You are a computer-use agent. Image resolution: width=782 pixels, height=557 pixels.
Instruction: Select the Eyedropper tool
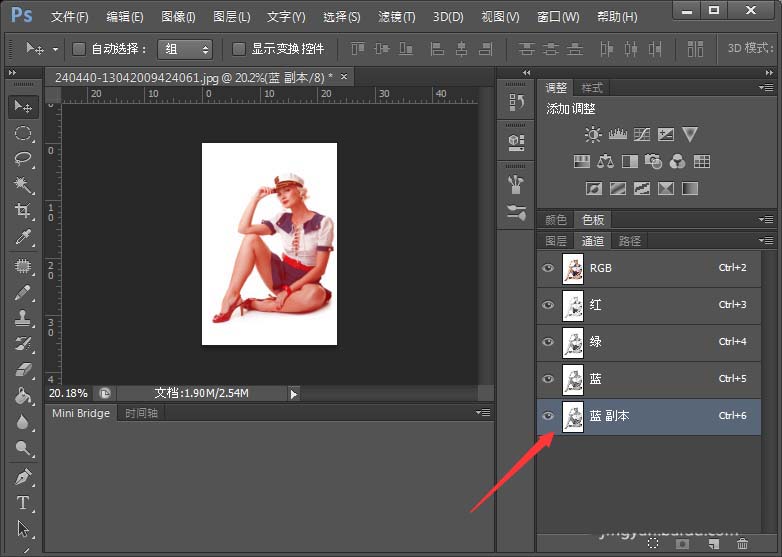coord(23,237)
